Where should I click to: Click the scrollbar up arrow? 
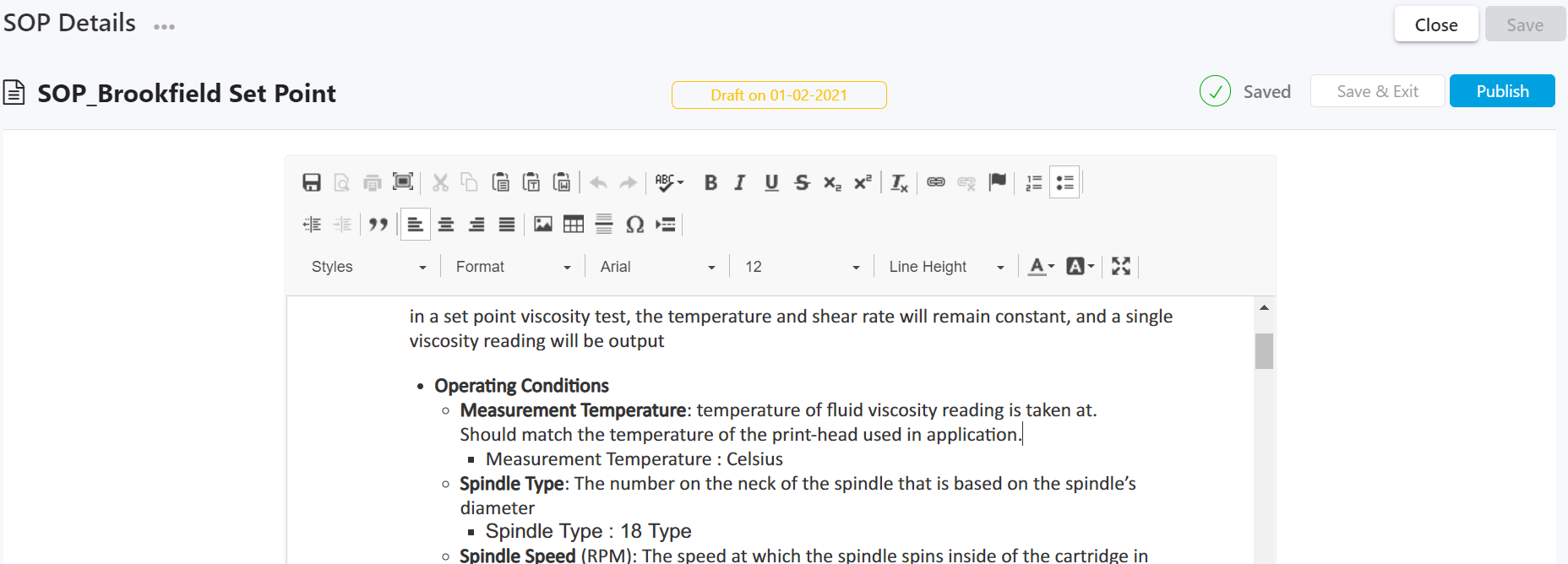(1264, 307)
